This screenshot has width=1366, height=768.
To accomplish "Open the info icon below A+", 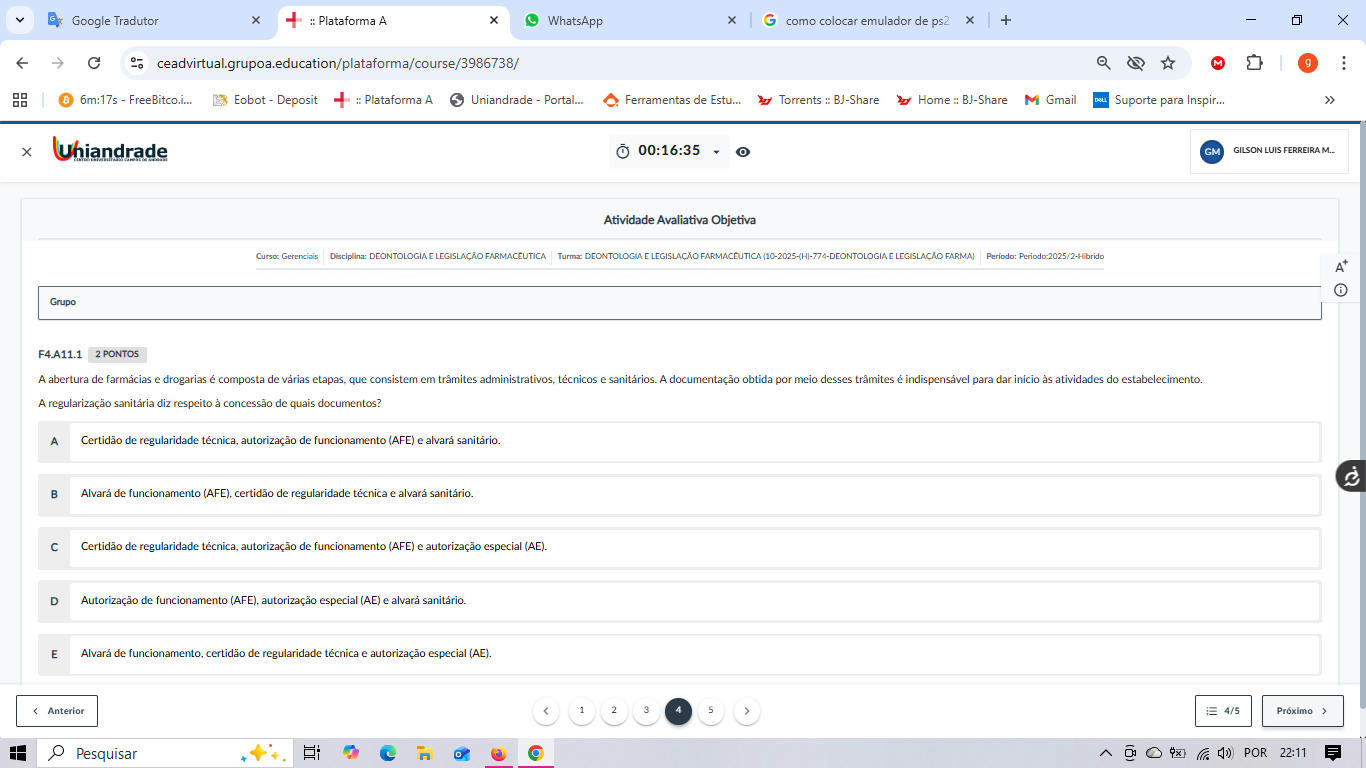I will pos(1341,290).
